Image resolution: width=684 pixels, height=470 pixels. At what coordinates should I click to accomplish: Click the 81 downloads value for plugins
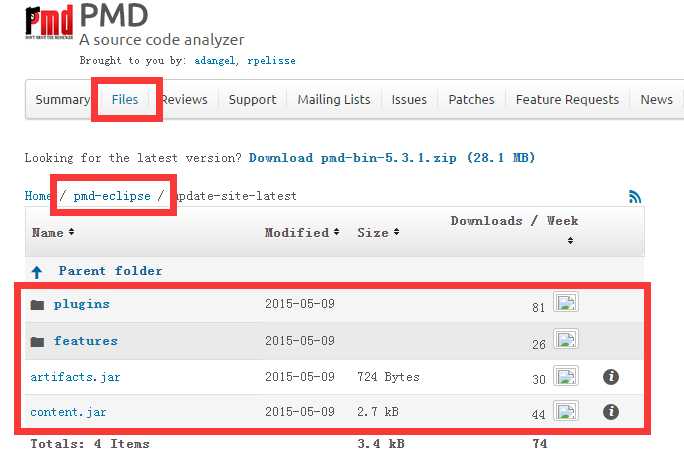539,308
